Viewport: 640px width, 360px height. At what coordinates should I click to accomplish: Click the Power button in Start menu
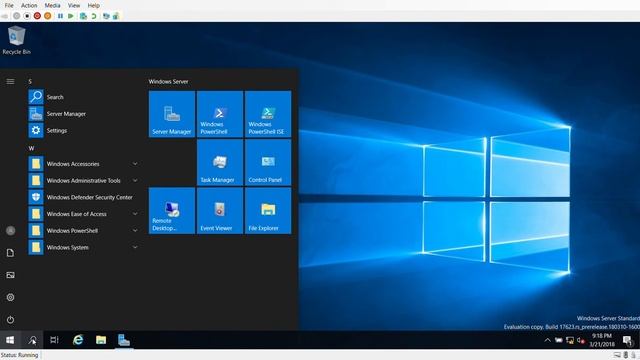11,320
